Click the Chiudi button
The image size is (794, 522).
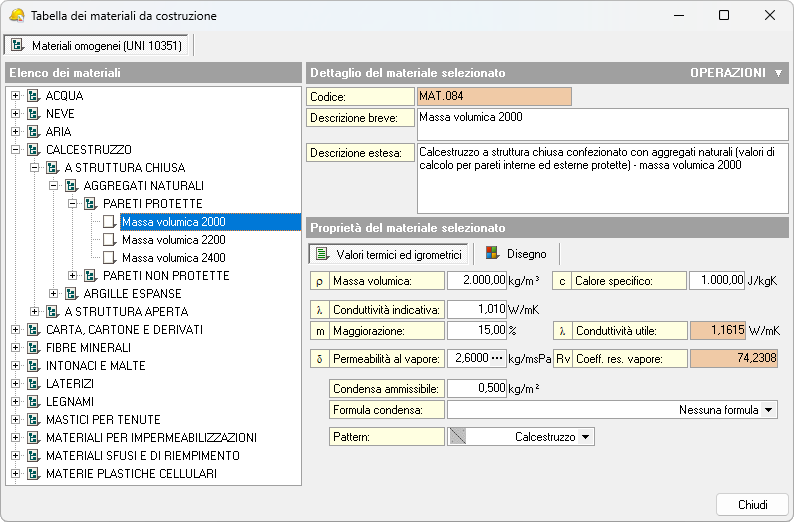pos(752,503)
